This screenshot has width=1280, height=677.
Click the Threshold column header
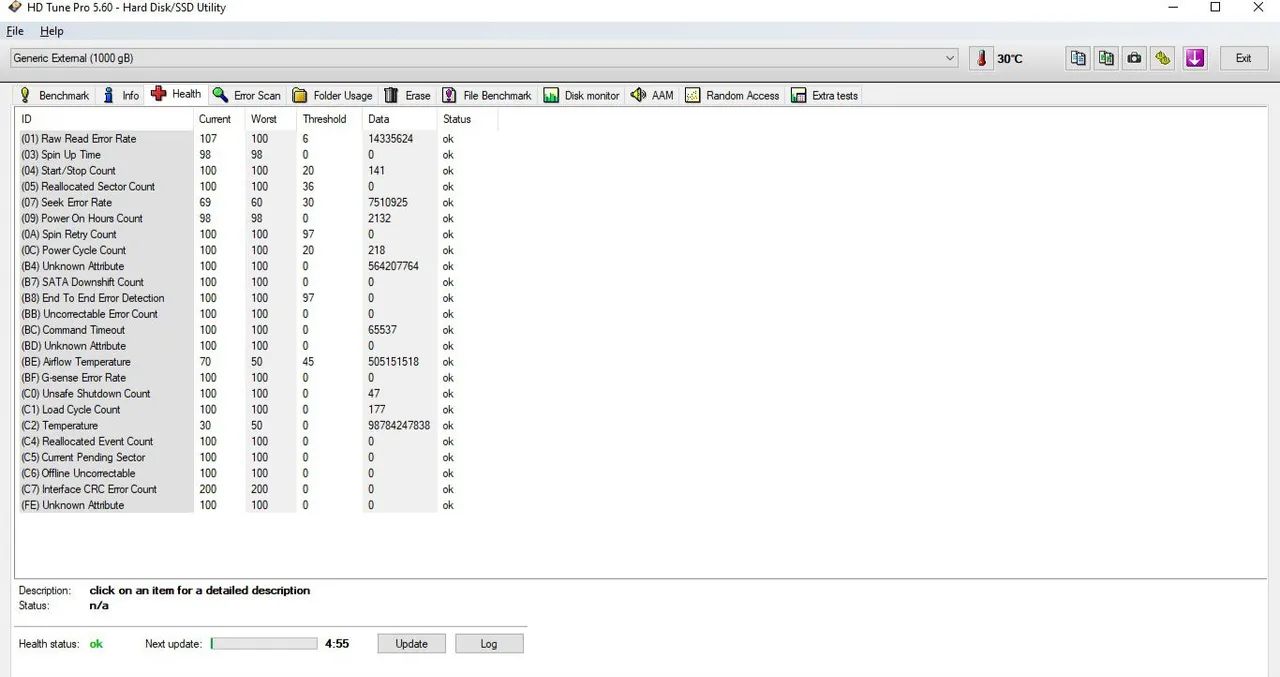pos(330,119)
